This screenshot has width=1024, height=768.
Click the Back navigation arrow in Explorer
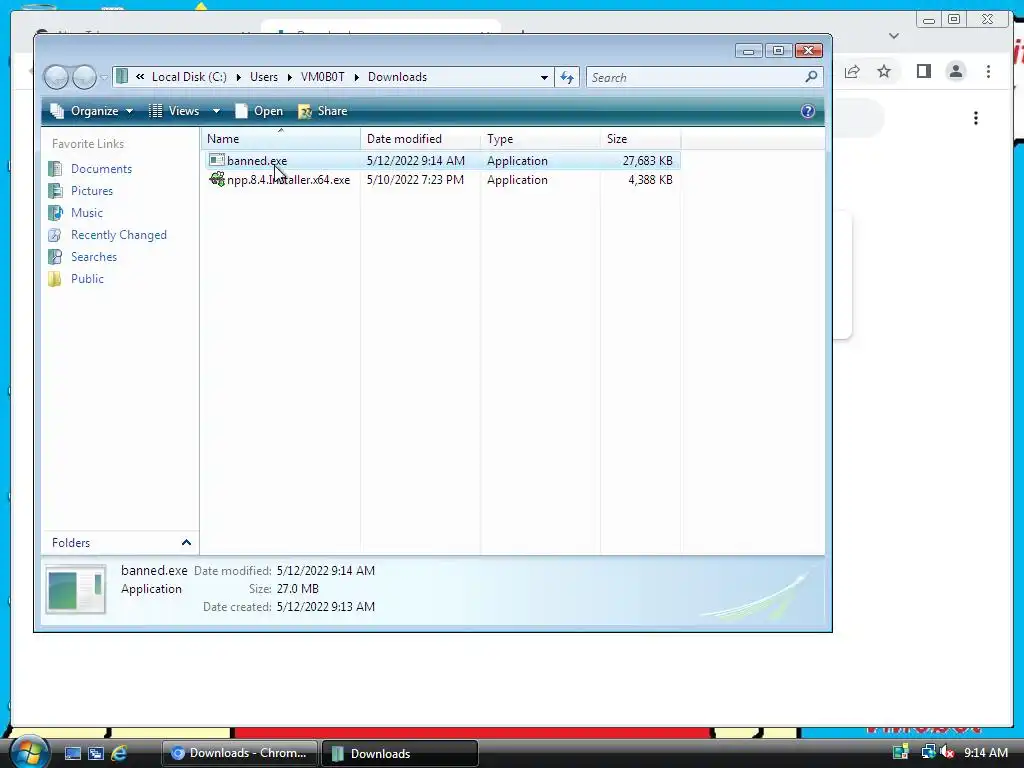56,77
